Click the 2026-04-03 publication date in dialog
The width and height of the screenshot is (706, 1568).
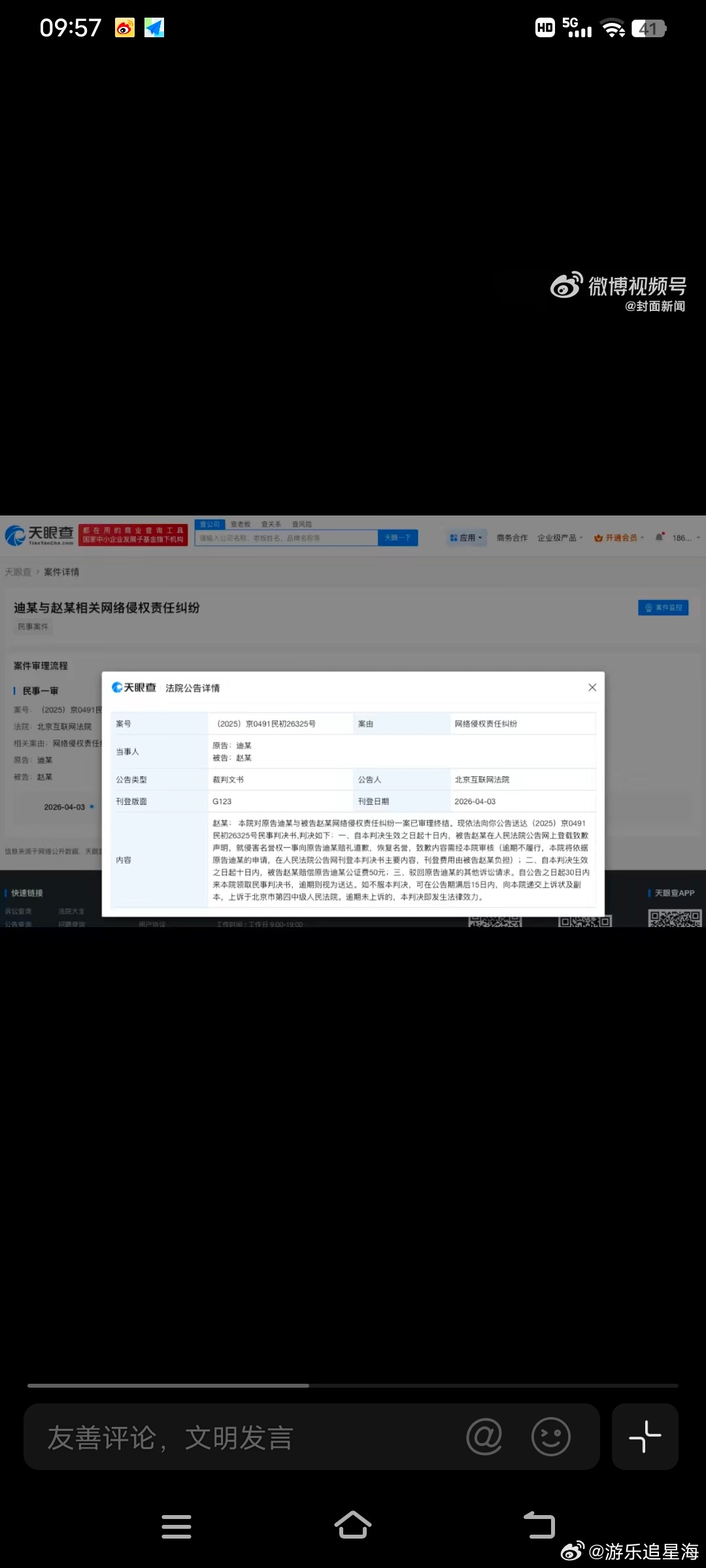coord(475,801)
